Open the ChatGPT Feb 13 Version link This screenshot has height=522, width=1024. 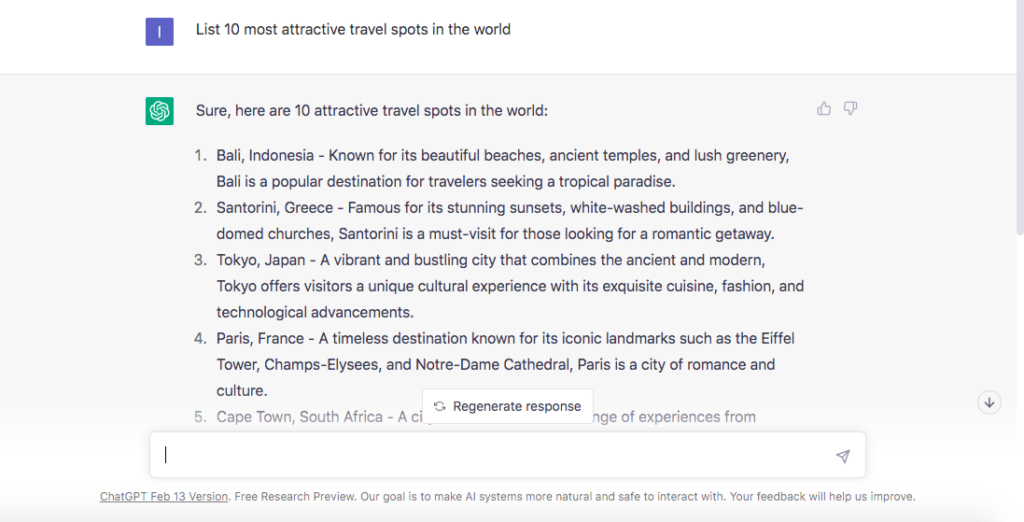[164, 496]
